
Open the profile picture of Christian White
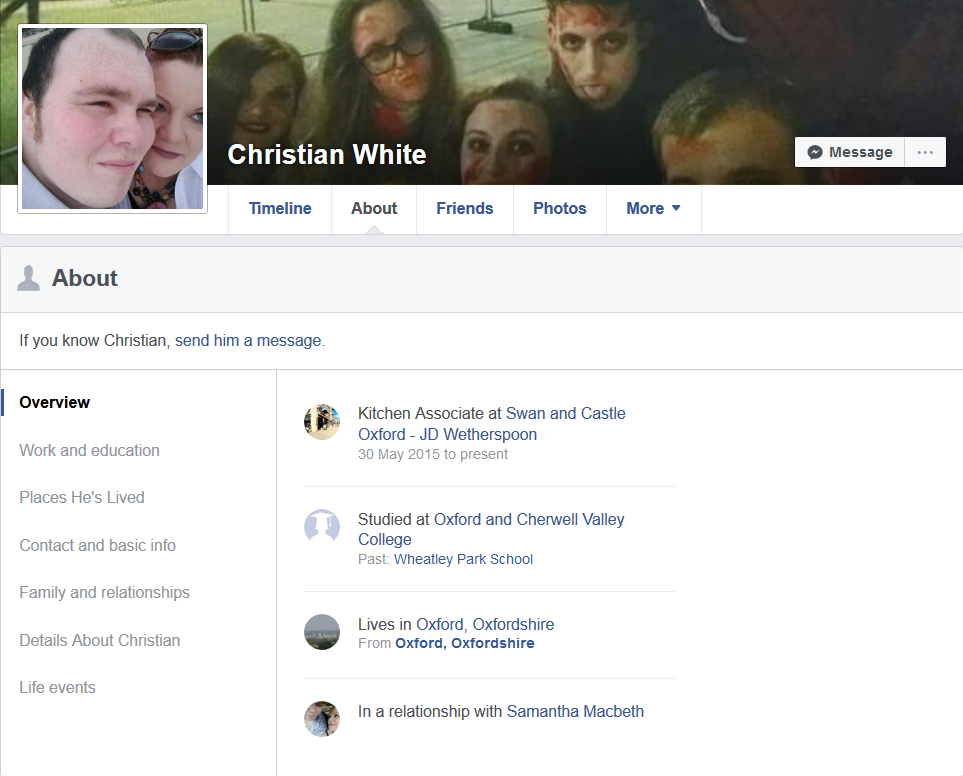pos(112,118)
